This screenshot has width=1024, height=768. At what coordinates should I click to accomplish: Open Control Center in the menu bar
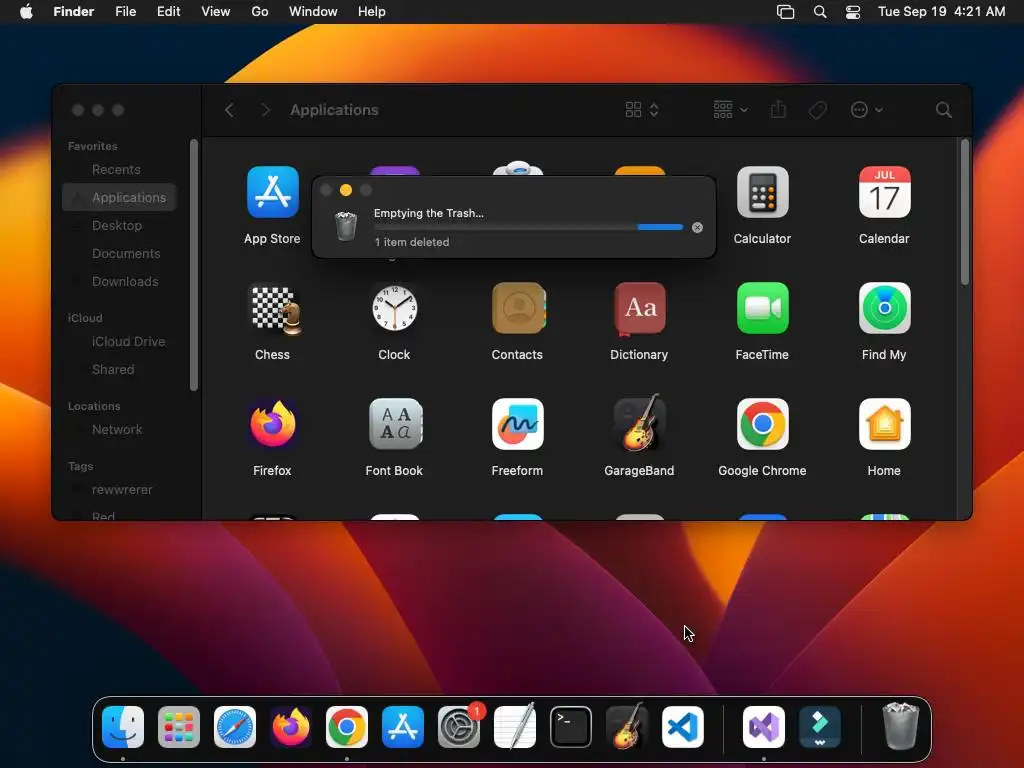[x=853, y=12]
